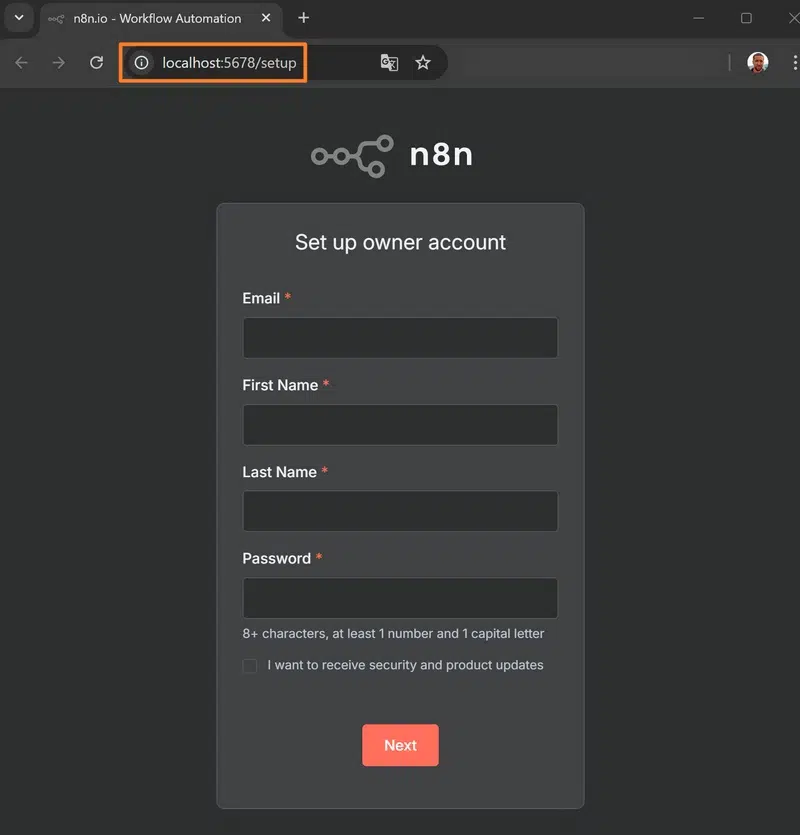The image size is (800, 835).
Task: Bookmark this page using the star icon
Action: 423,61
